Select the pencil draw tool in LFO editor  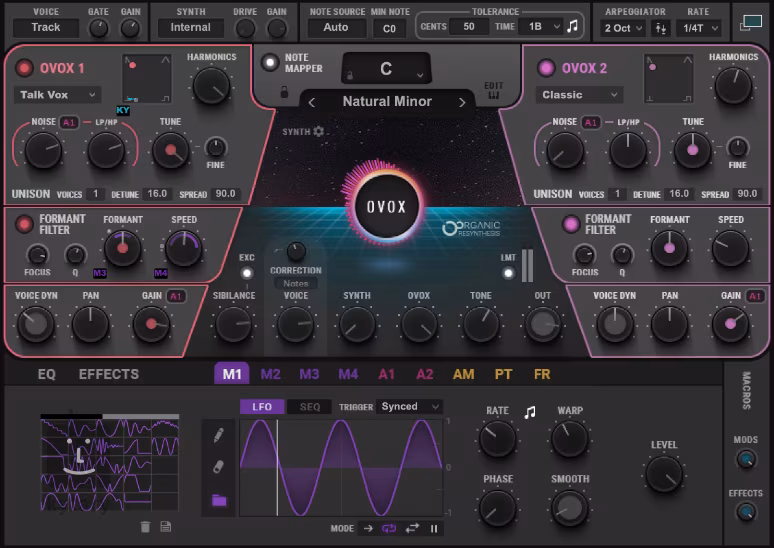point(219,435)
